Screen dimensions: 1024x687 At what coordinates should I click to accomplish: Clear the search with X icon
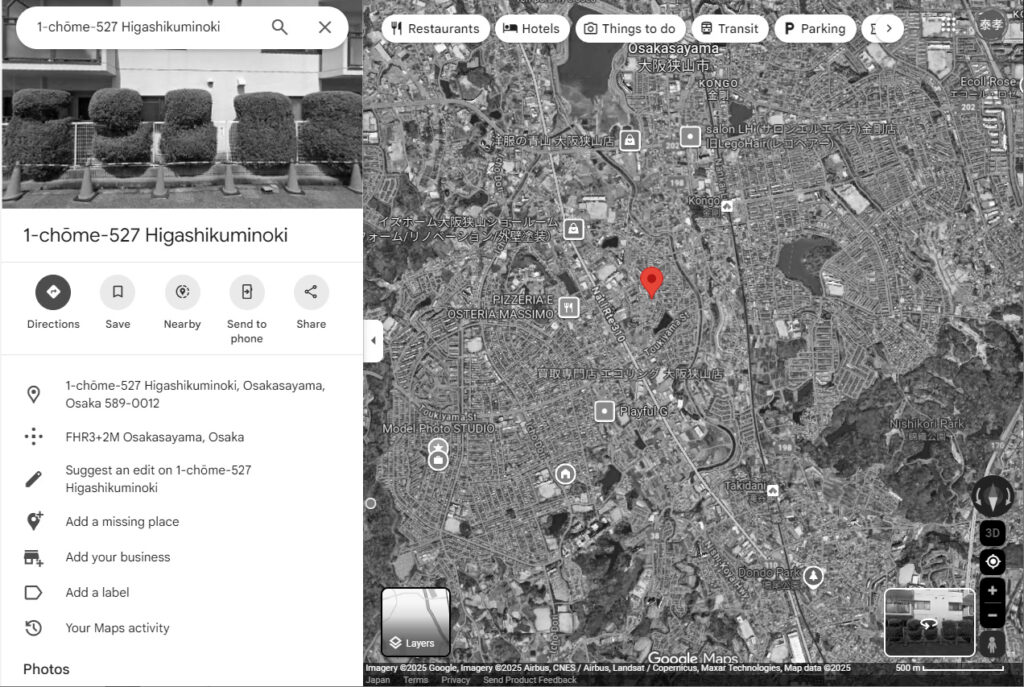click(x=325, y=27)
